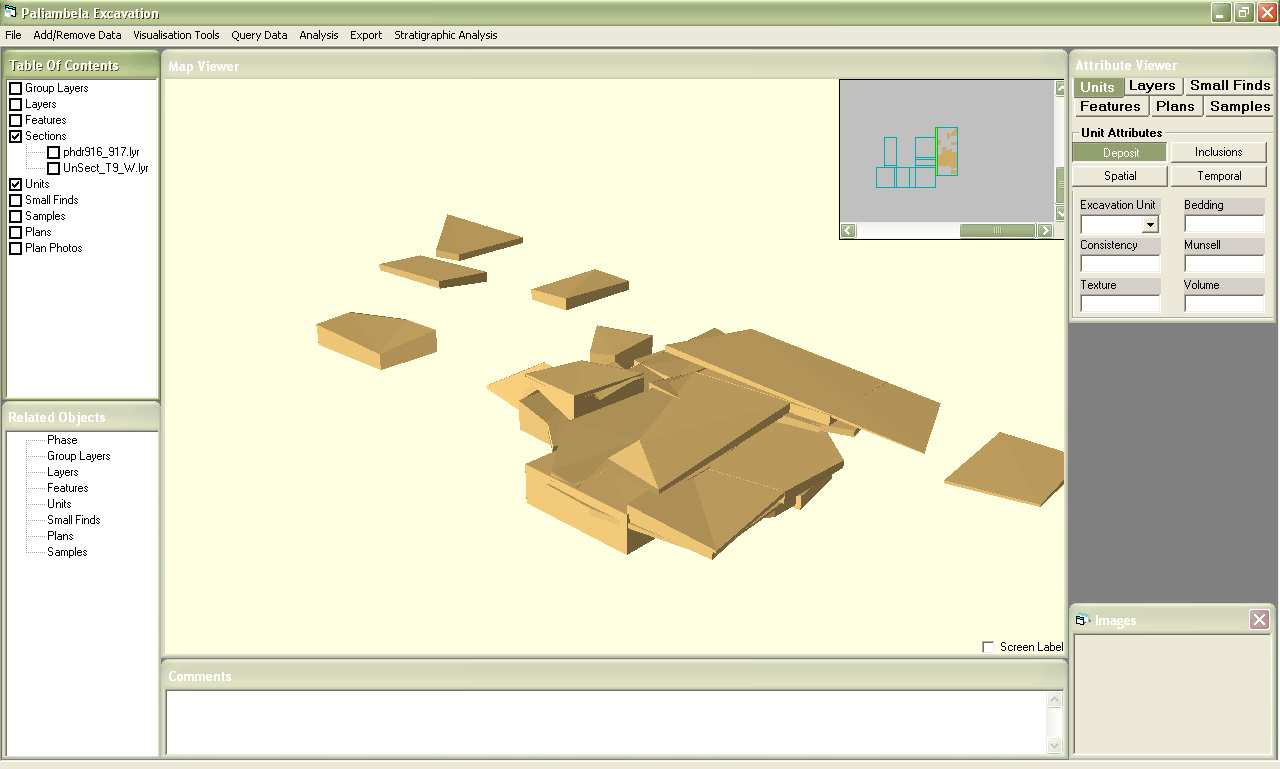The height and width of the screenshot is (769, 1280).
Task: Click the overview map left scroll arrow
Action: [847, 231]
